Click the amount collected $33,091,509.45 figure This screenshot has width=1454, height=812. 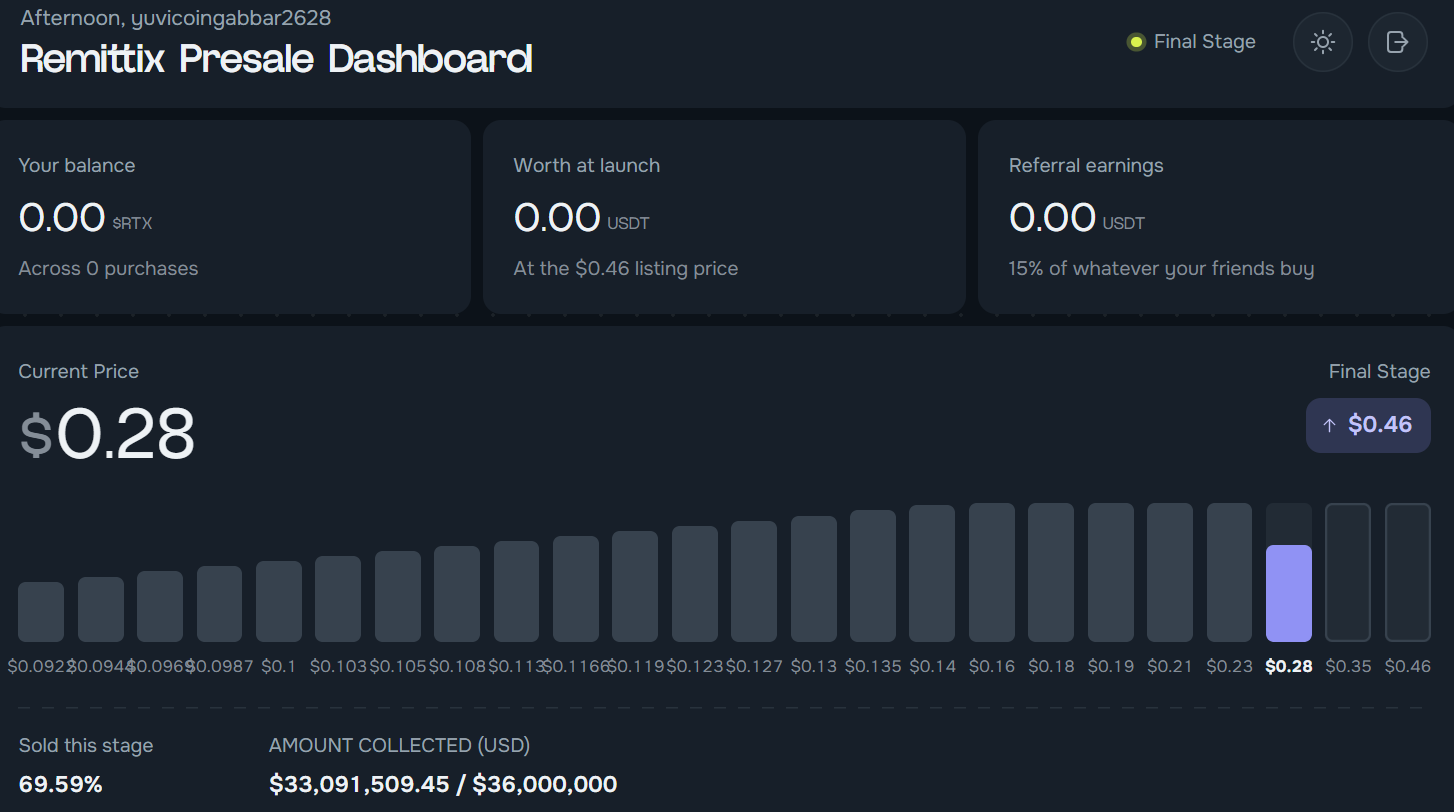359,784
